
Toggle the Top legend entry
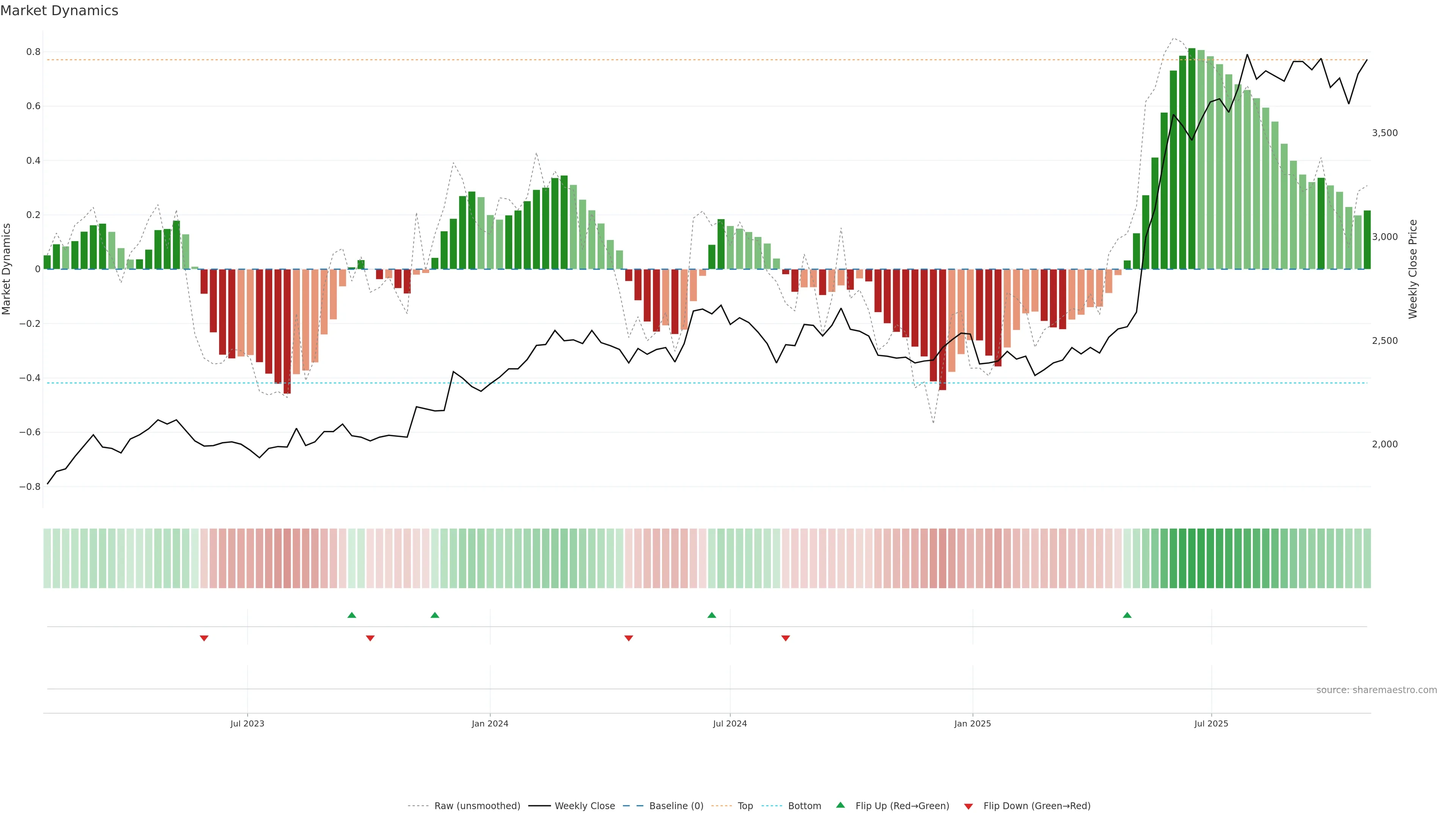point(745,806)
